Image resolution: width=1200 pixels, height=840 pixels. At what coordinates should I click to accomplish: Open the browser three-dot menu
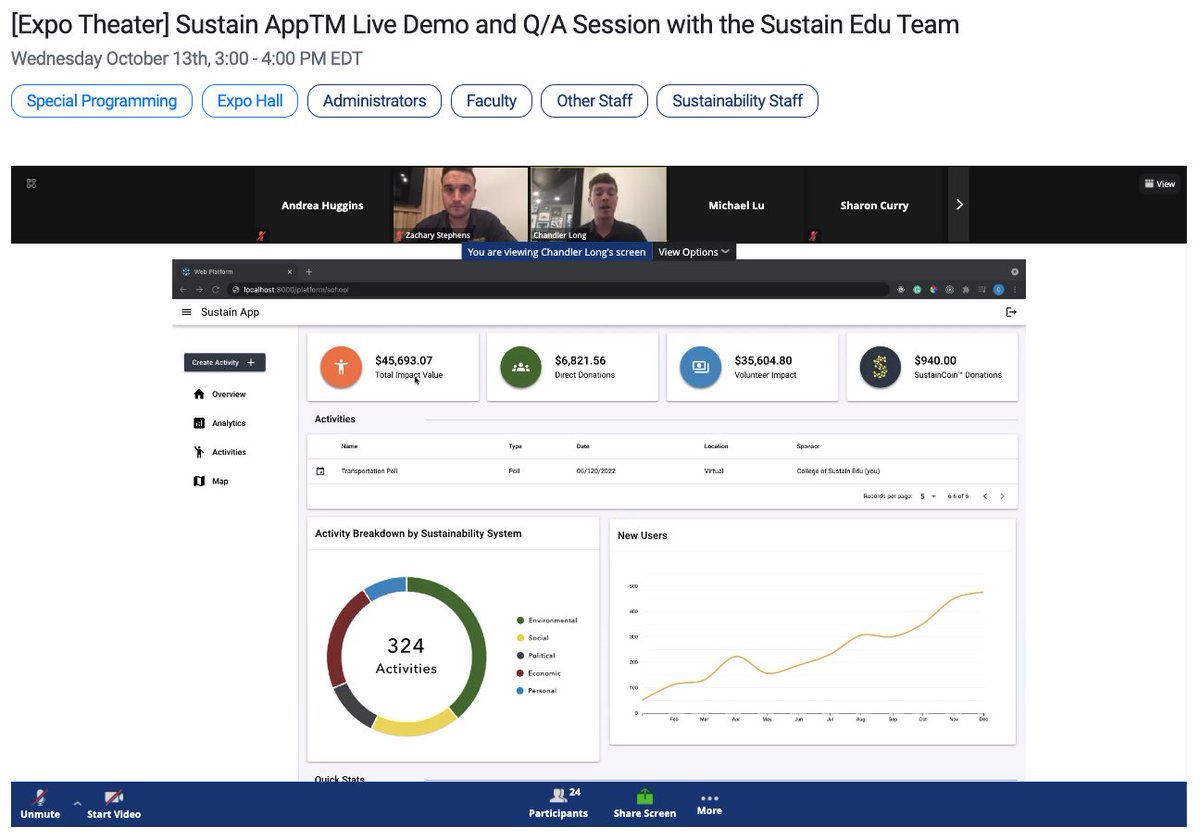(1014, 290)
